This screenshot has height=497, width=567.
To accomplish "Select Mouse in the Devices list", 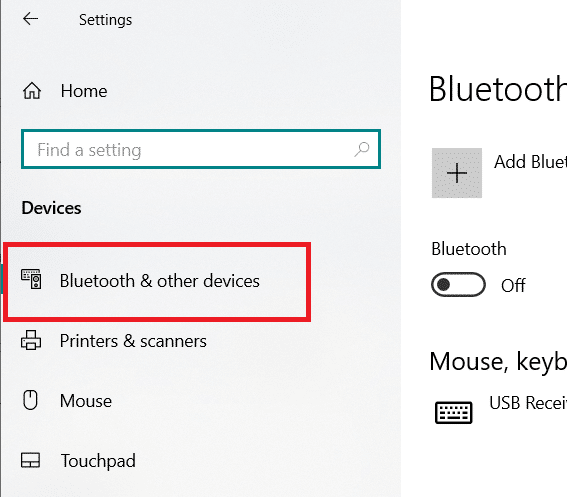I will [86, 401].
